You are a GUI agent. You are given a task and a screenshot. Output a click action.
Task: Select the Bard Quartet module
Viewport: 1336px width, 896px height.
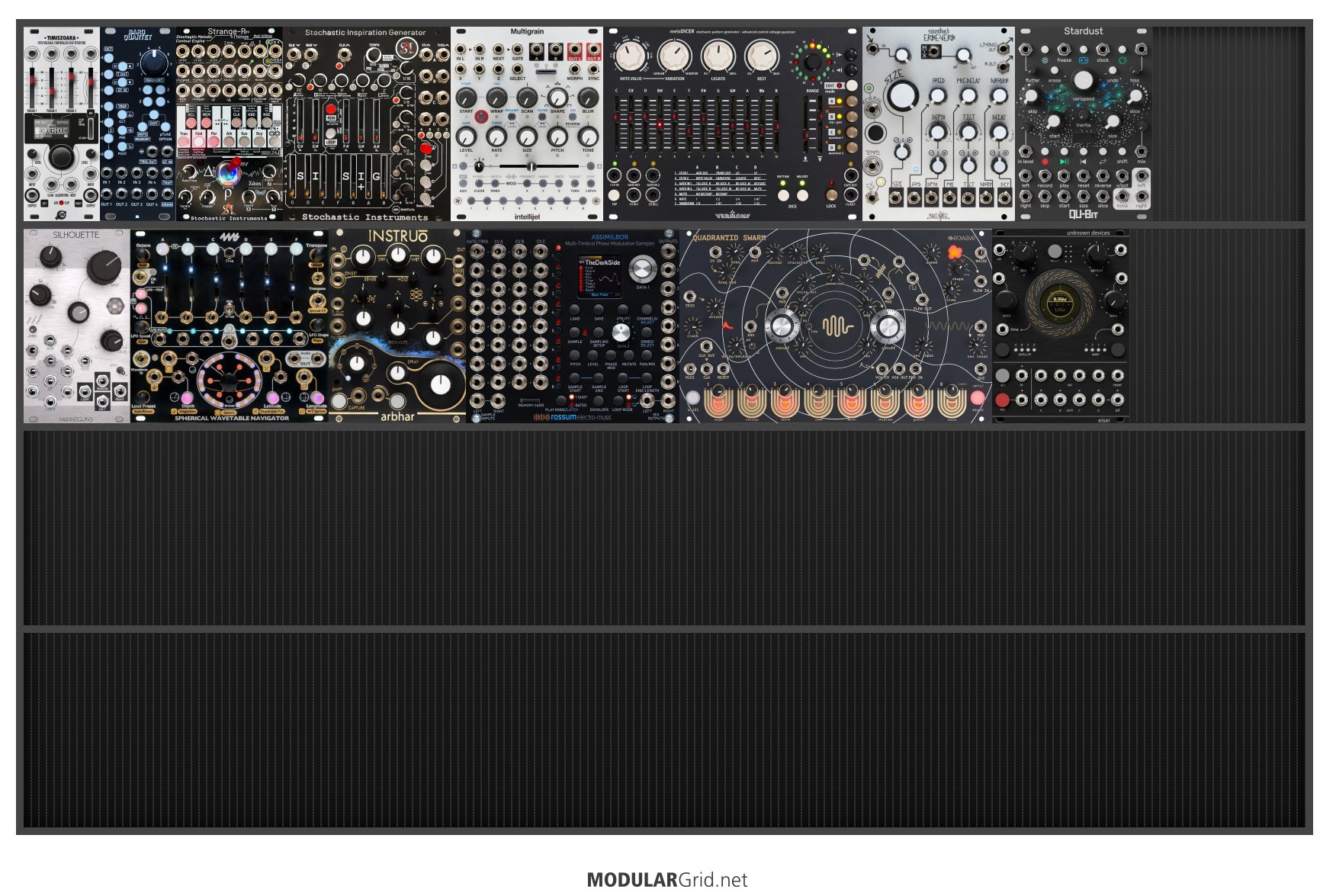click(138, 124)
